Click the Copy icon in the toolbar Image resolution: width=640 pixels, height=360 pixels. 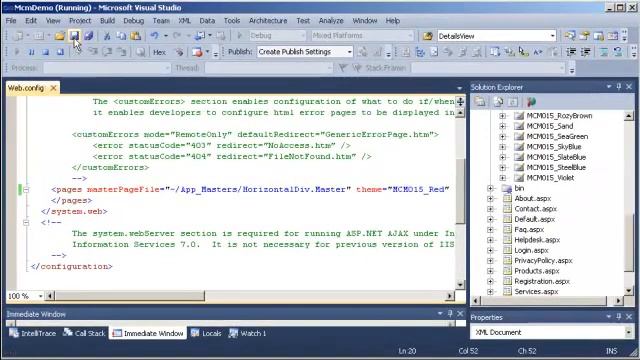tap(121, 36)
